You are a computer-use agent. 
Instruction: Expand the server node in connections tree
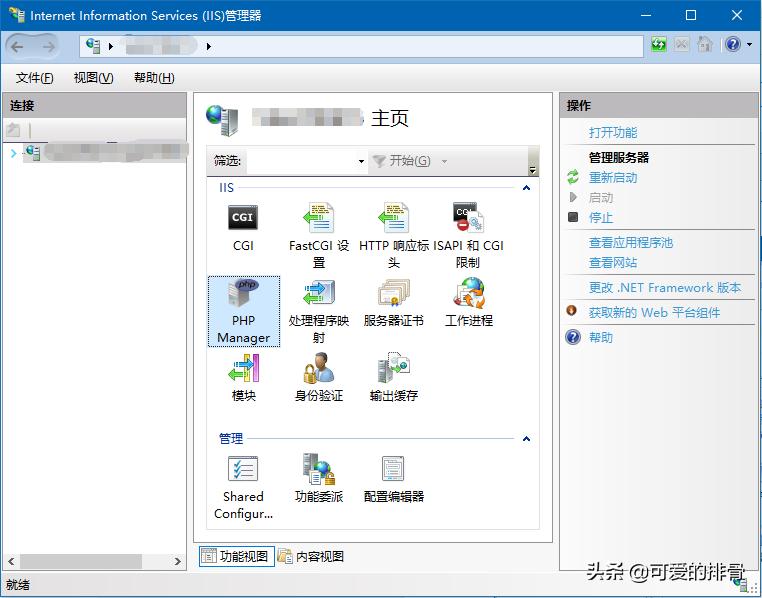point(13,154)
